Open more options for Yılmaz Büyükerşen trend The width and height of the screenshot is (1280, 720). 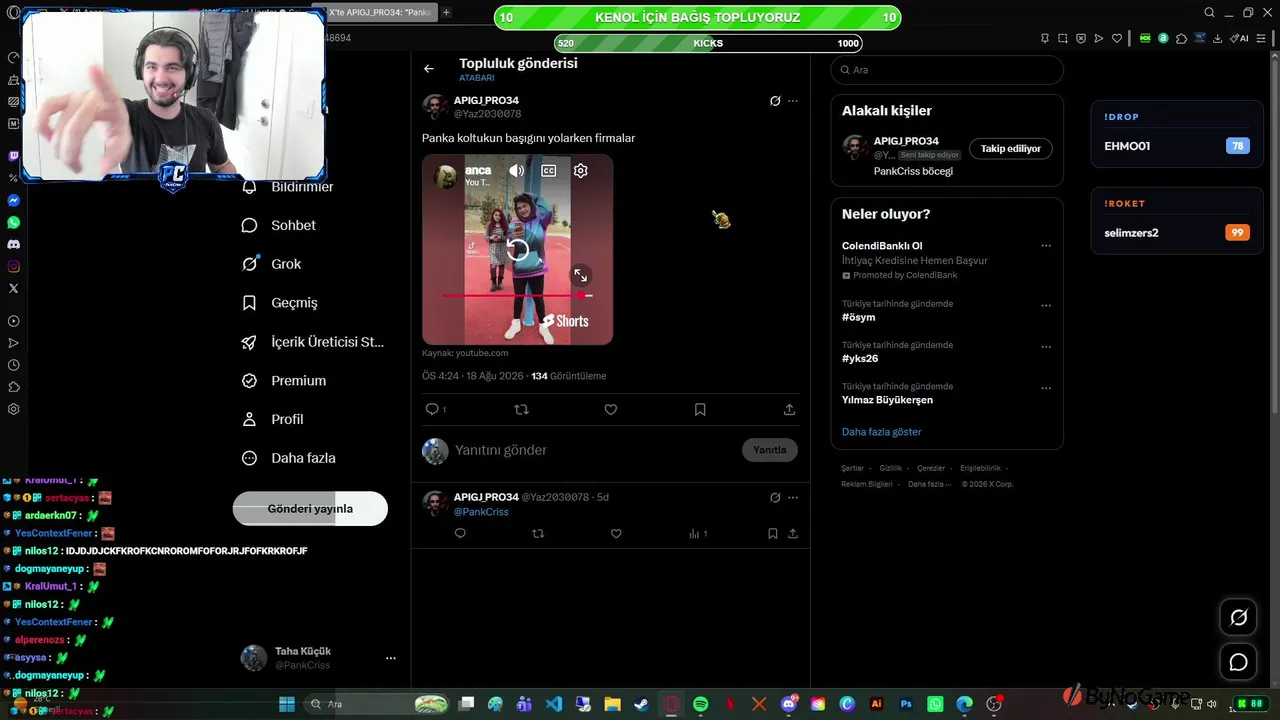[x=1046, y=388]
